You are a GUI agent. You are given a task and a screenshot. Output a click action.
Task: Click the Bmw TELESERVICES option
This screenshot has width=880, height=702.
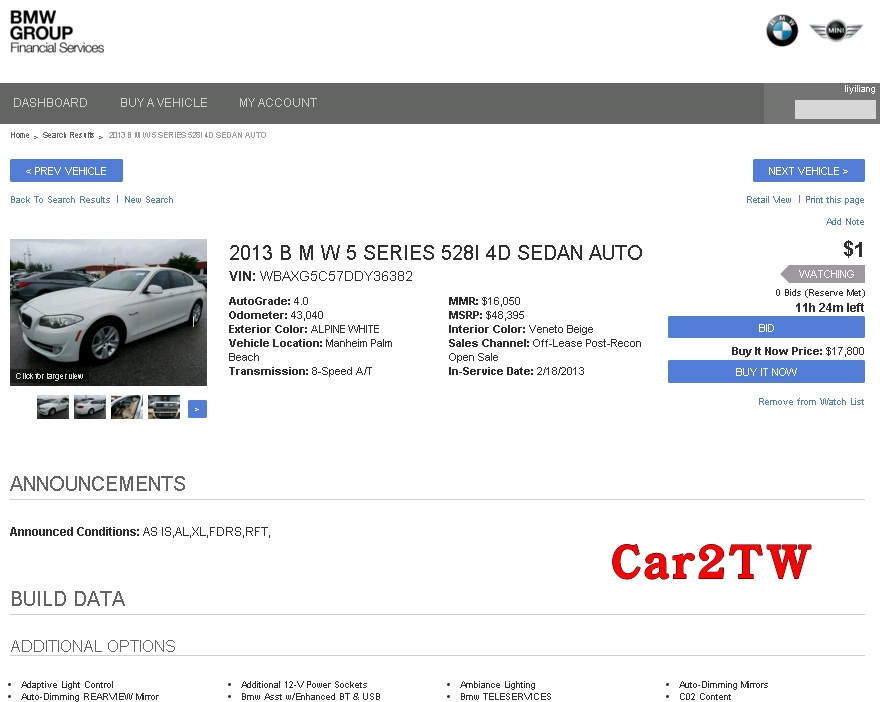506,697
